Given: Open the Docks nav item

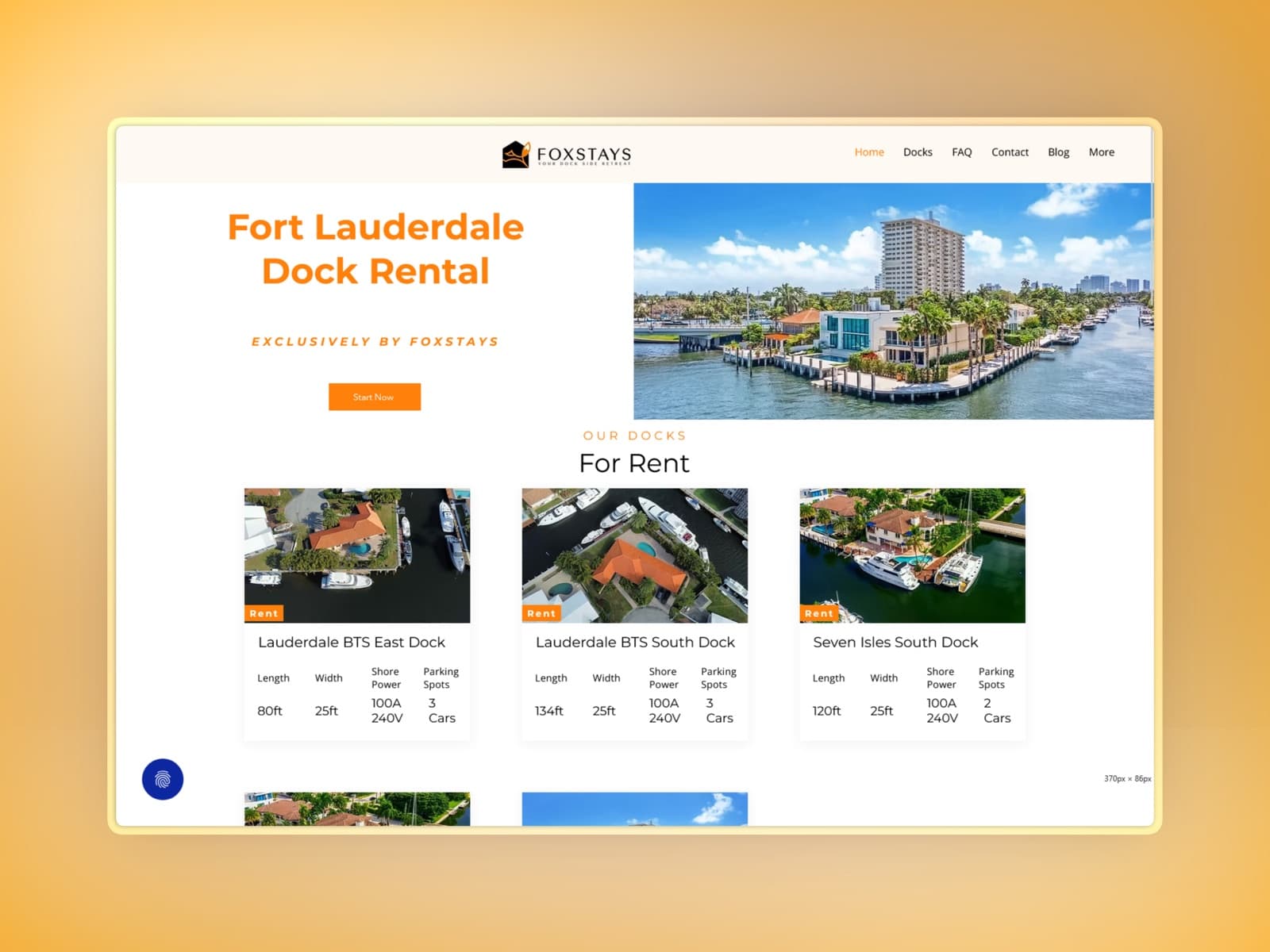Looking at the screenshot, I should tap(918, 152).
